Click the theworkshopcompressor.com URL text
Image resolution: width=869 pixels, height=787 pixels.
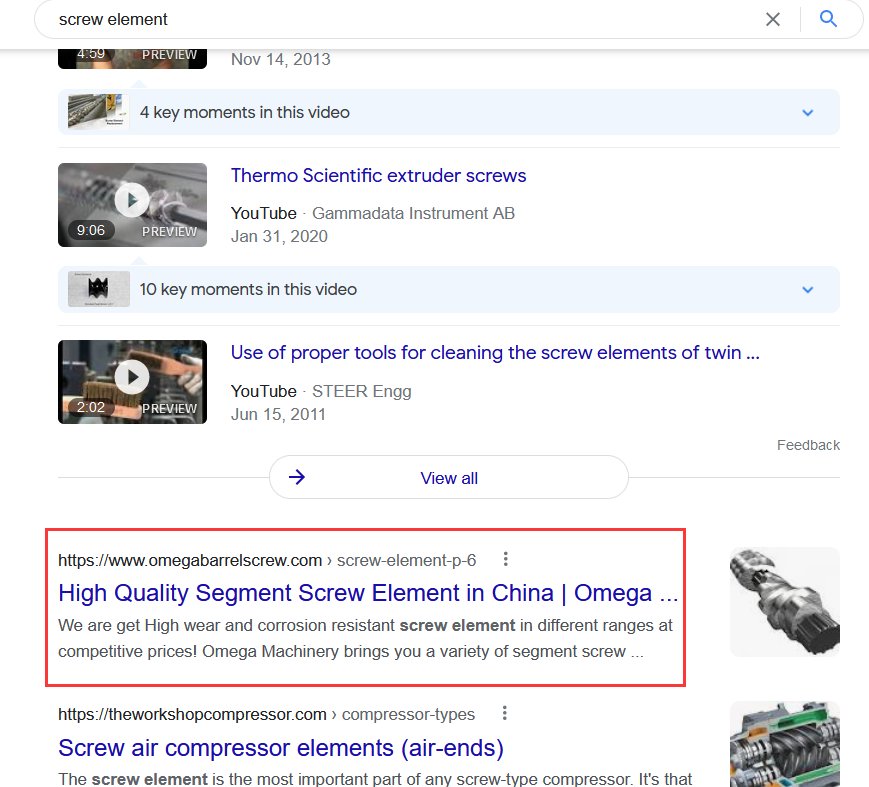pyautogui.click(x=266, y=714)
